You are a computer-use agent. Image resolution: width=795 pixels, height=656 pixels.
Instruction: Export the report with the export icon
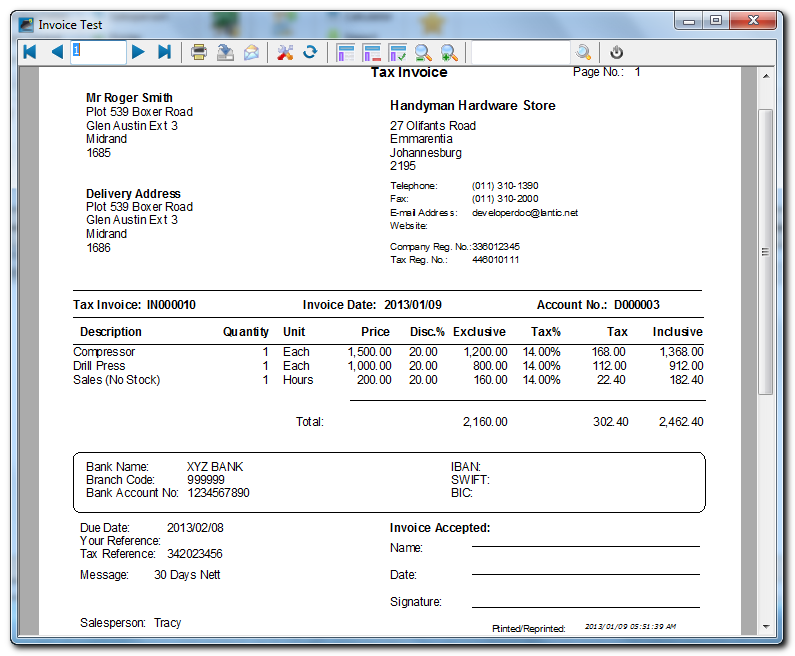(226, 52)
